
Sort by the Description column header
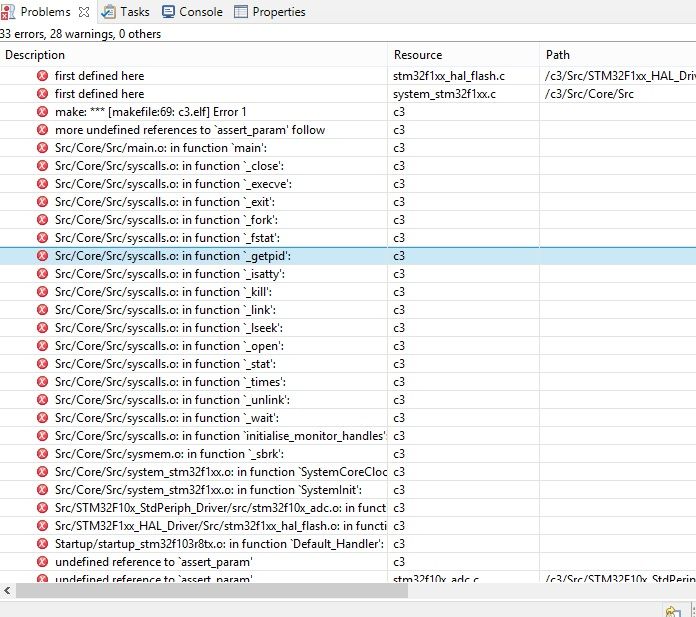35,55
